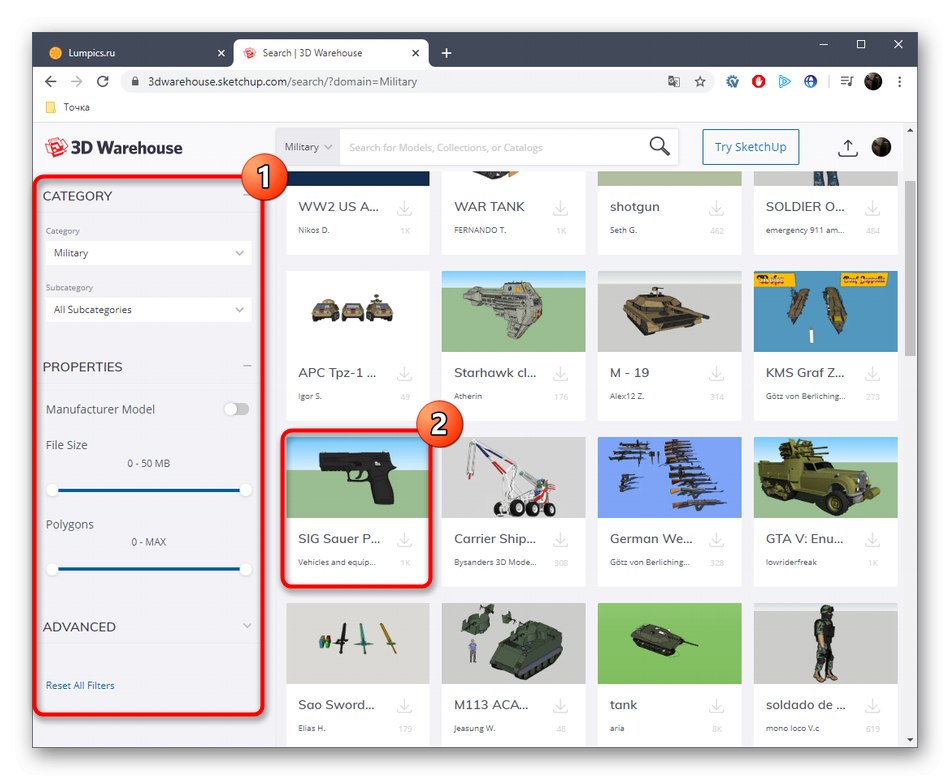Open the M - 19 tank thumbnail
The height and width of the screenshot is (780, 950).
(x=669, y=312)
